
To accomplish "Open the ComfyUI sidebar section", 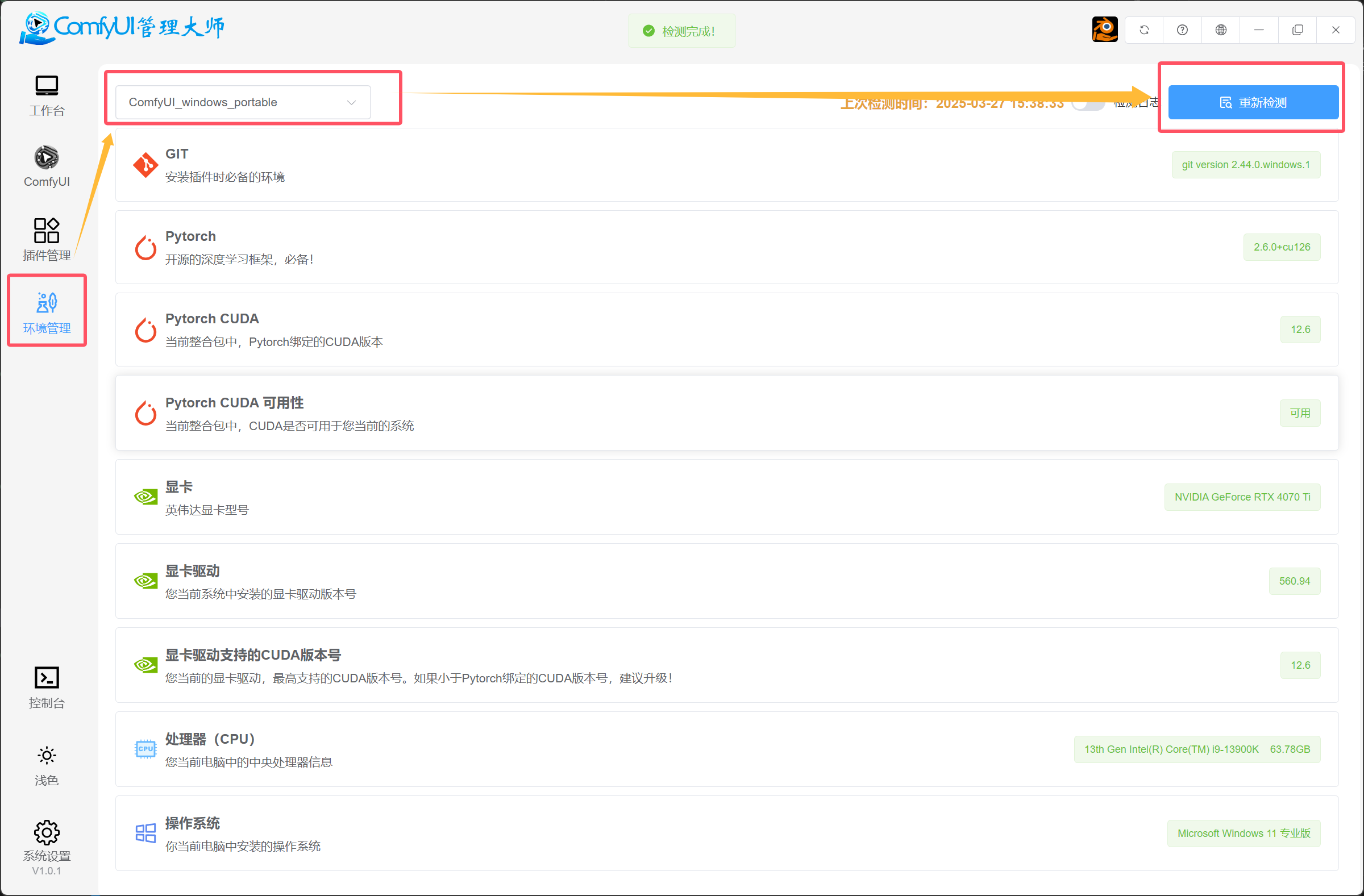I will 47,166.
